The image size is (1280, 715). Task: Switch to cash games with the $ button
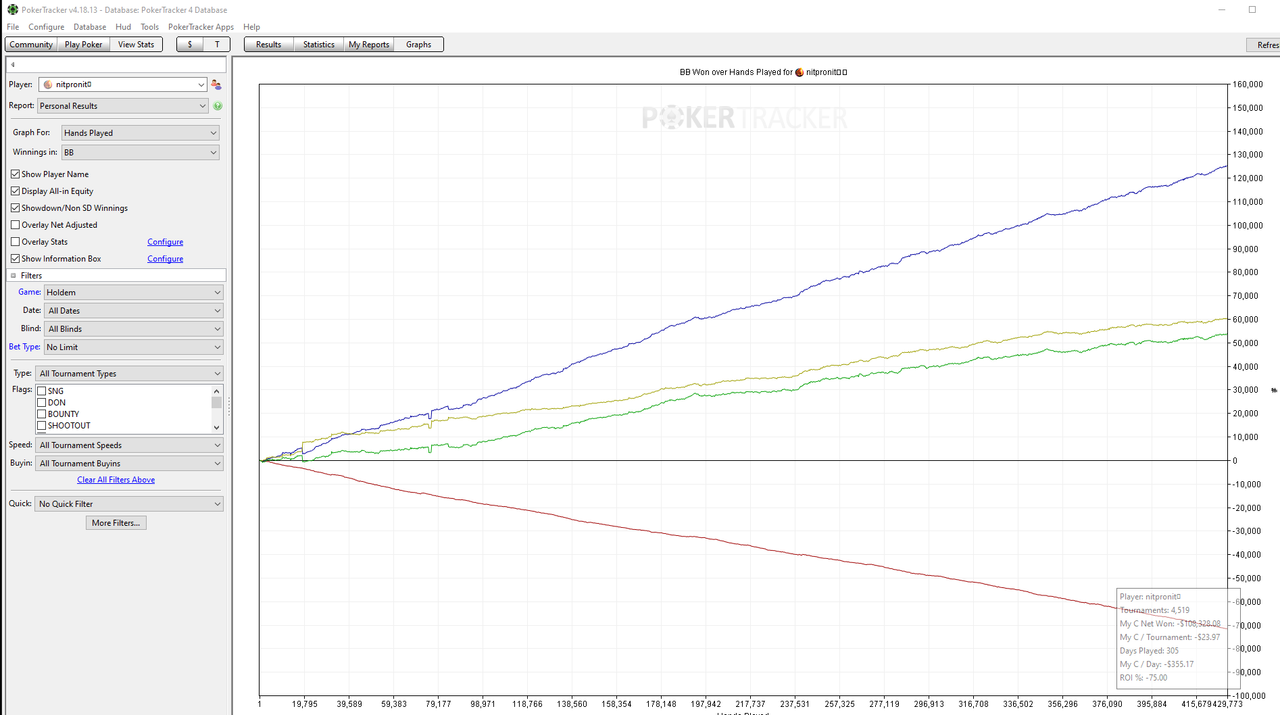click(190, 44)
